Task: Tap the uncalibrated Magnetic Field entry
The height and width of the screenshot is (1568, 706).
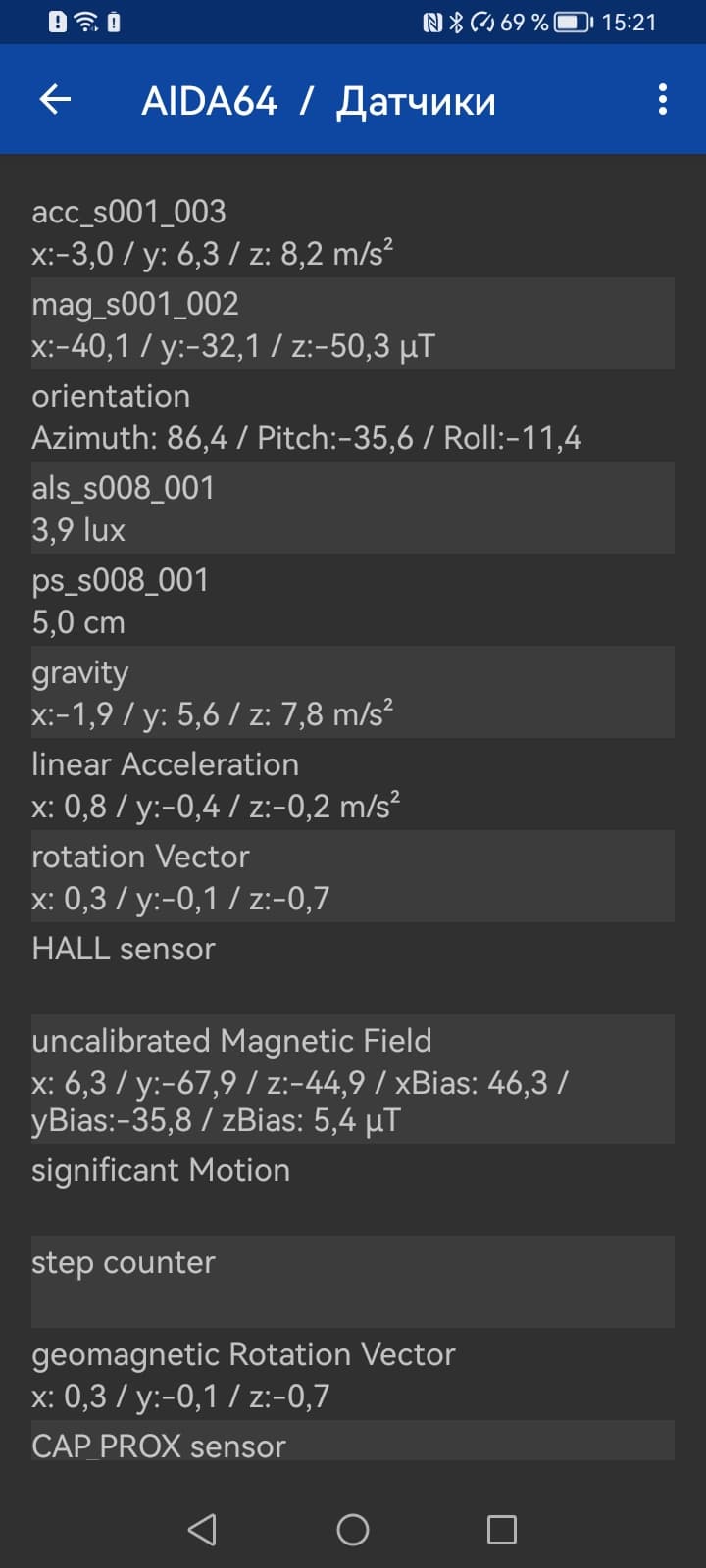Action: click(x=353, y=1079)
